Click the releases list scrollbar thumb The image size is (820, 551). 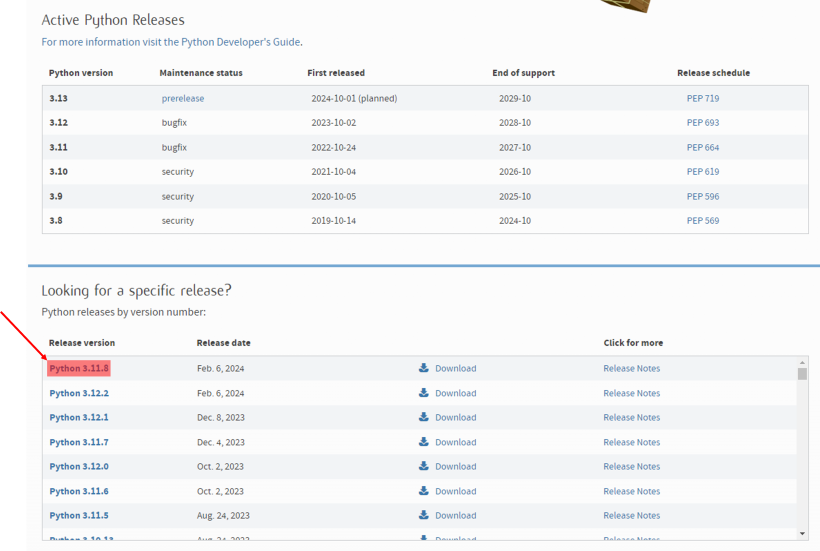point(802,374)
